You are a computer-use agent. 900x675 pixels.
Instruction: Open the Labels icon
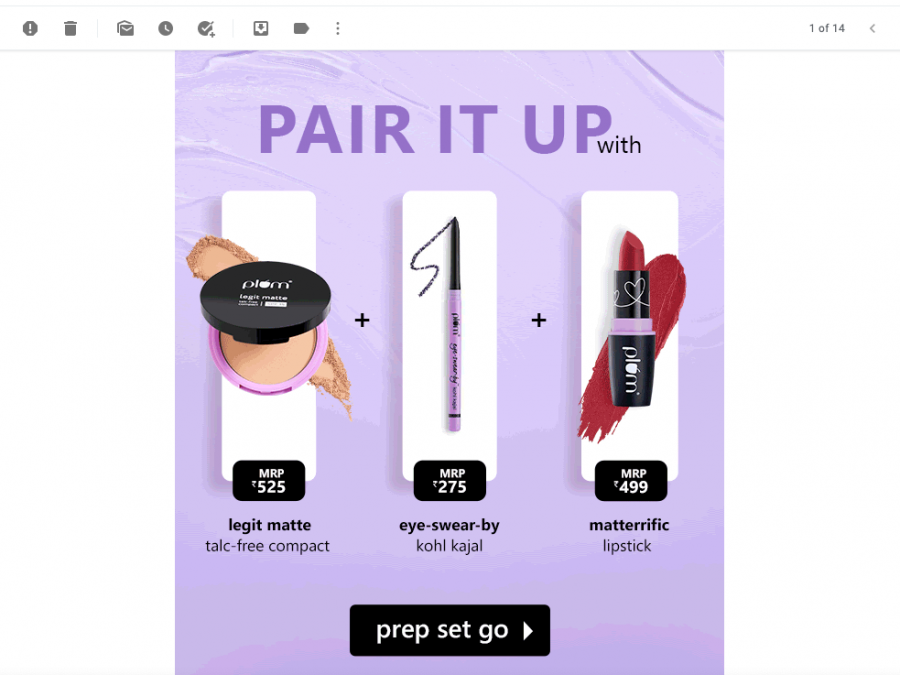pos(301,28)
